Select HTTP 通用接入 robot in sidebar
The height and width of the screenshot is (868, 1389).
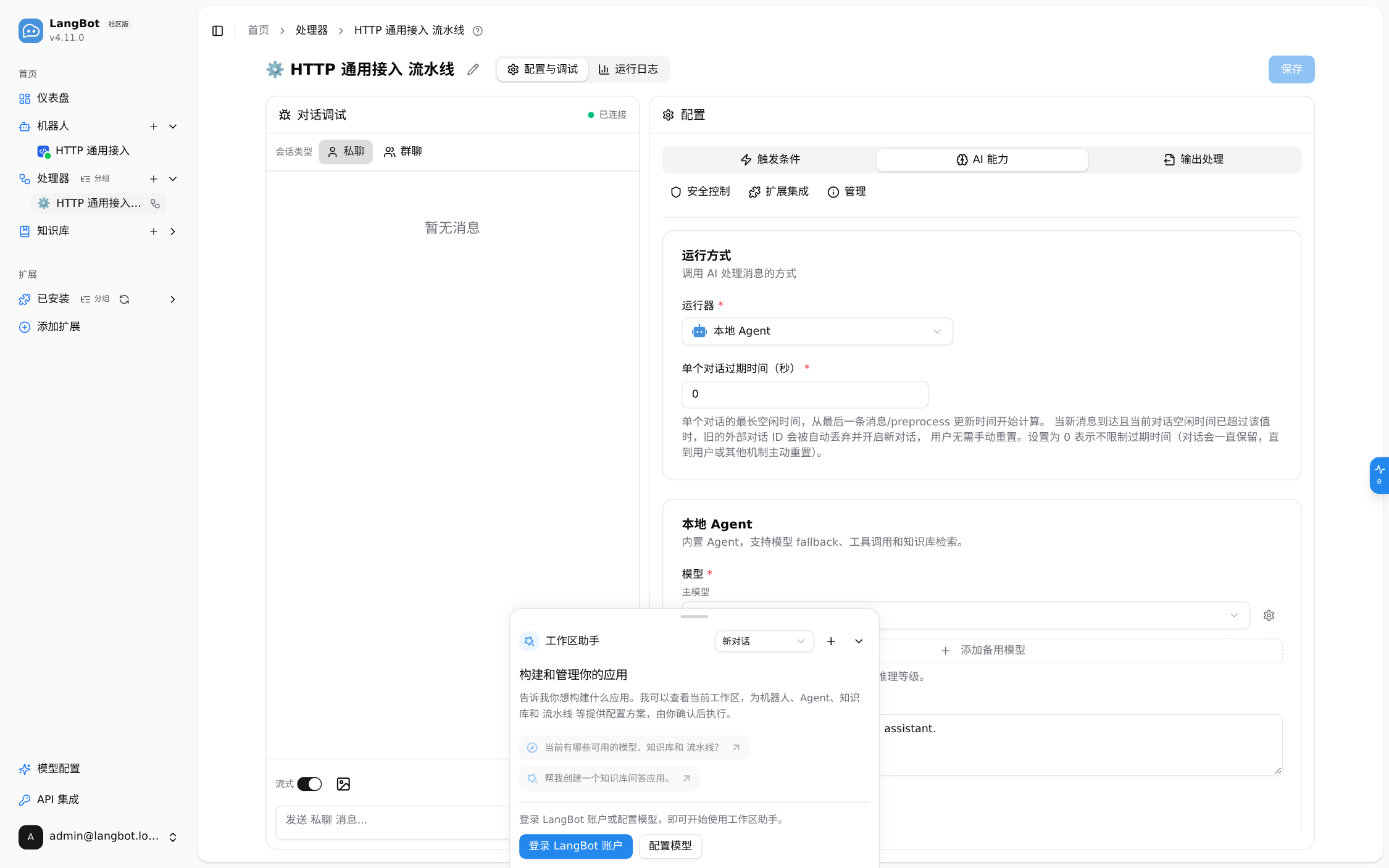[93, 151]
